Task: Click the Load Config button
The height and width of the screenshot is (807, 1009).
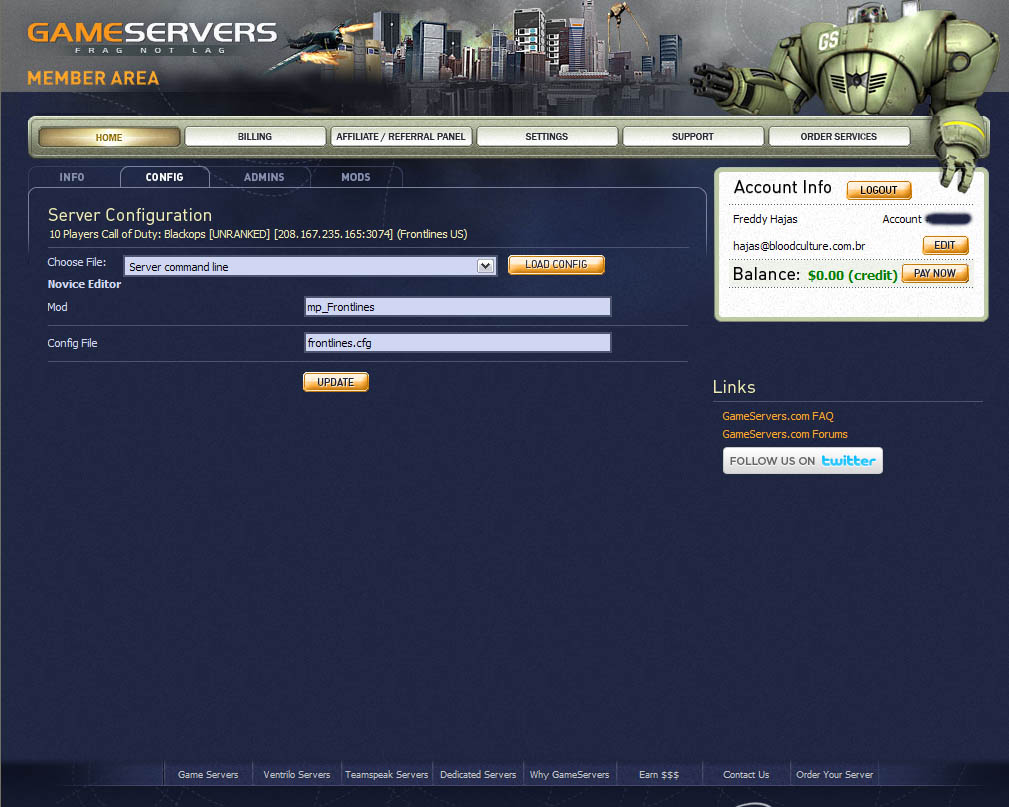Action: click(556, 264)
